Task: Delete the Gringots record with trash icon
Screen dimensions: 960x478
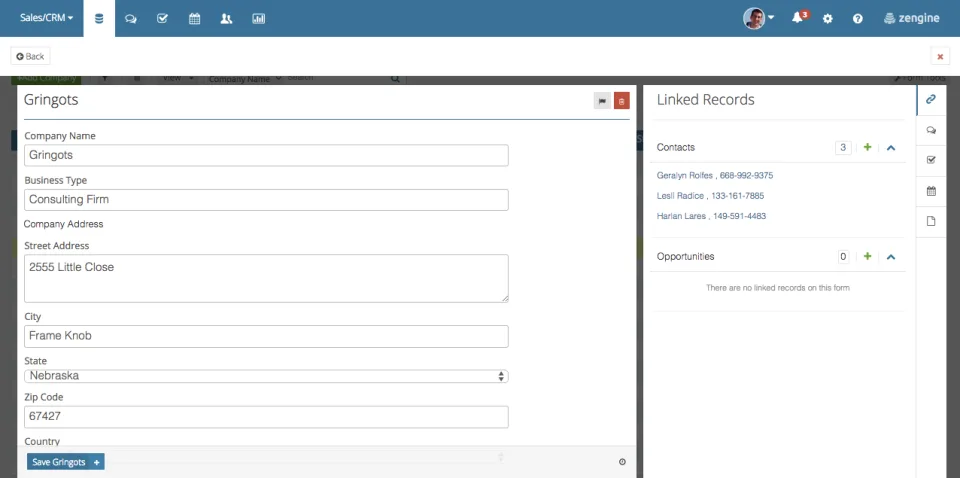Action: pos(621,102)
